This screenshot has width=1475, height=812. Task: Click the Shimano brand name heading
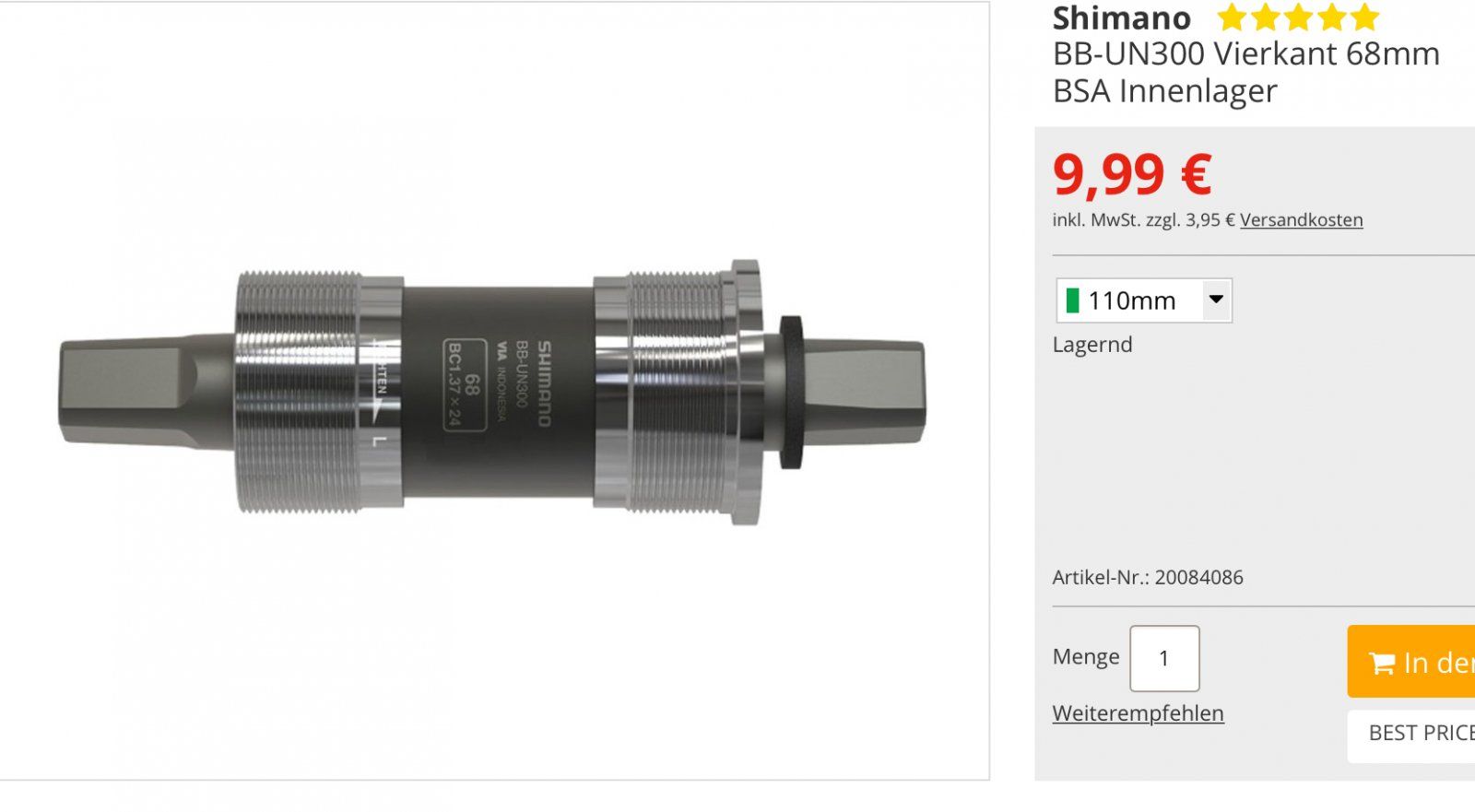[x=1121, y=18]
